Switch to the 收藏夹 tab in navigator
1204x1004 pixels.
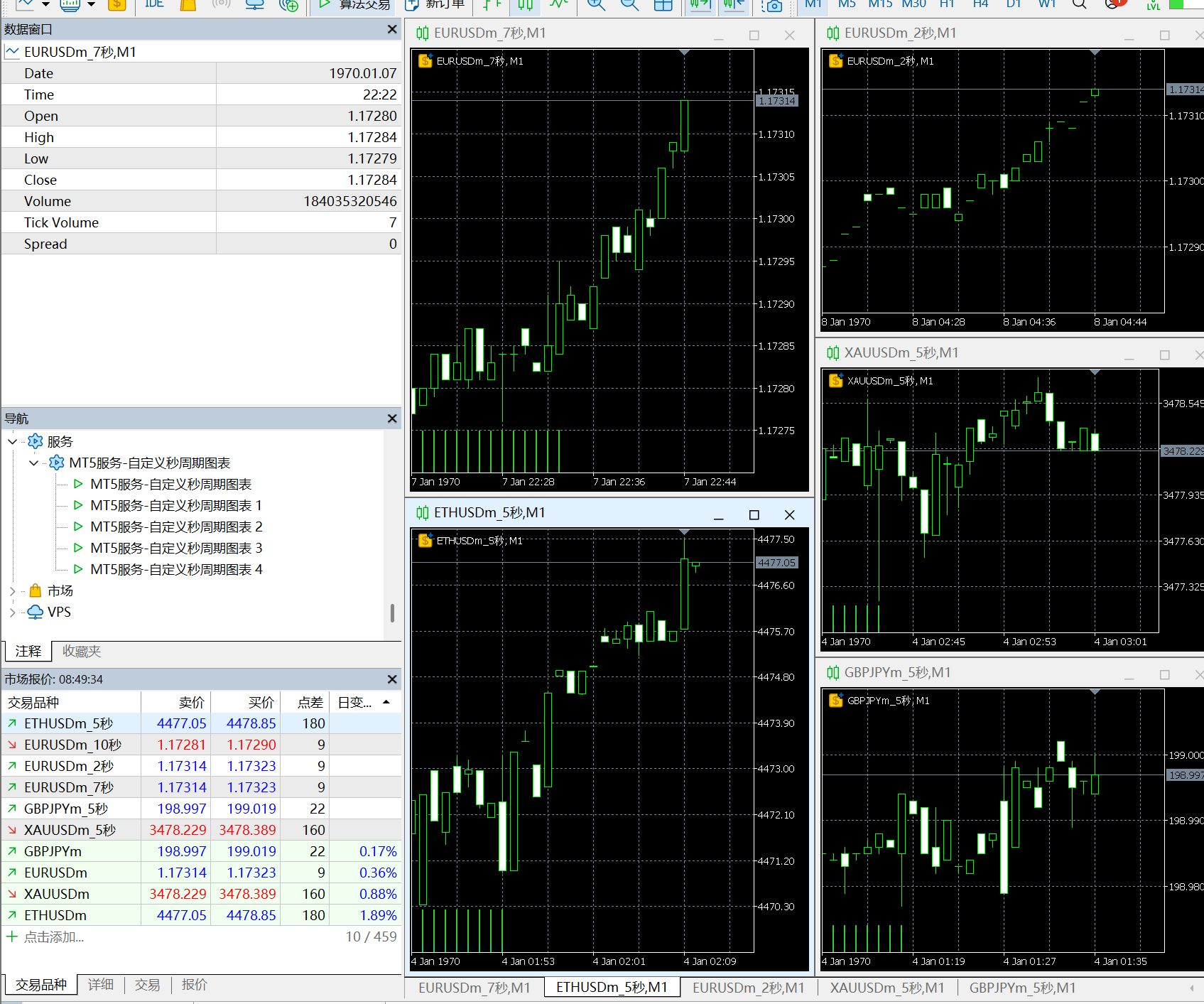pyautogui.click(x=82, y=652)
